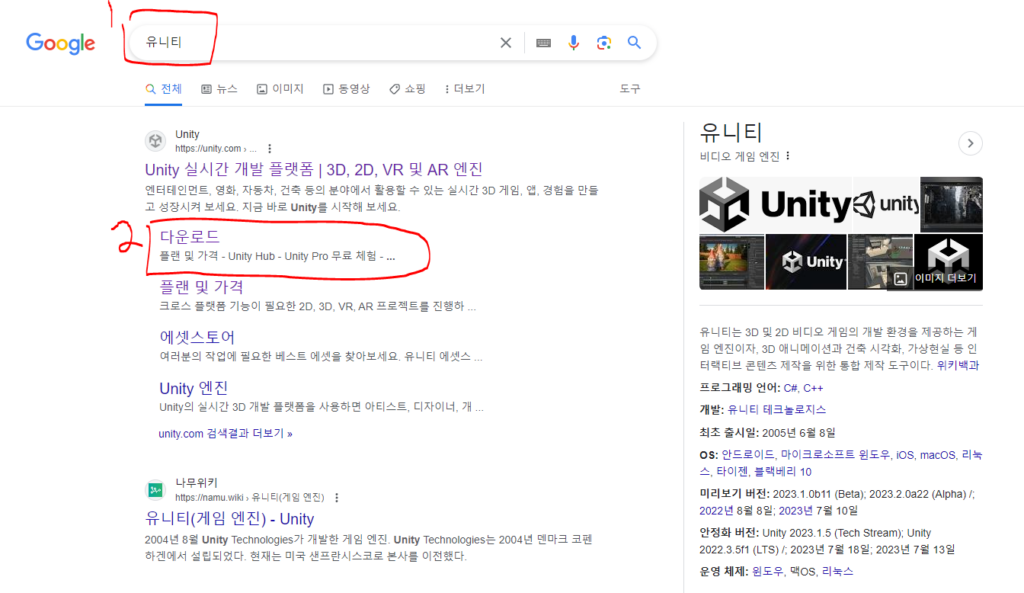Open the on-screen keyboard icon
Viewport: 1024px width, 593px height.
pos(542,43)
